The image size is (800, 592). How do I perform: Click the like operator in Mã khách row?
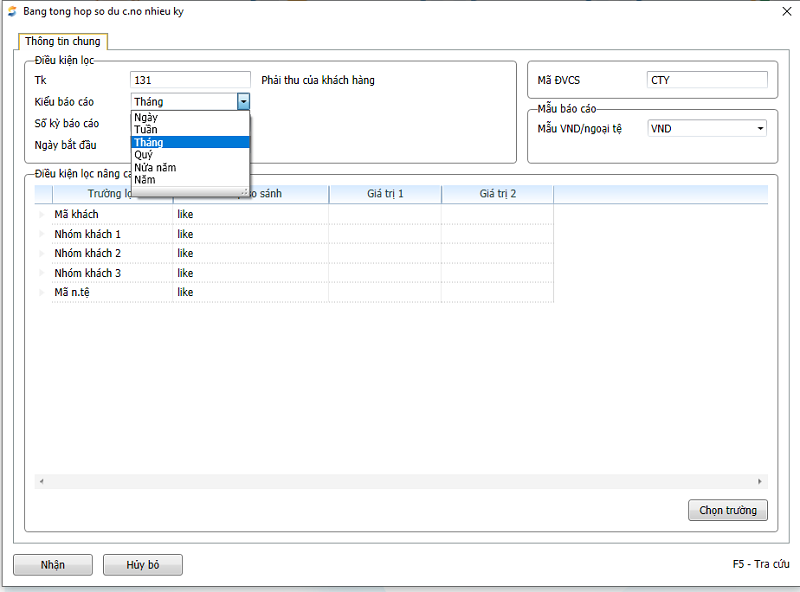coord(185,214)
